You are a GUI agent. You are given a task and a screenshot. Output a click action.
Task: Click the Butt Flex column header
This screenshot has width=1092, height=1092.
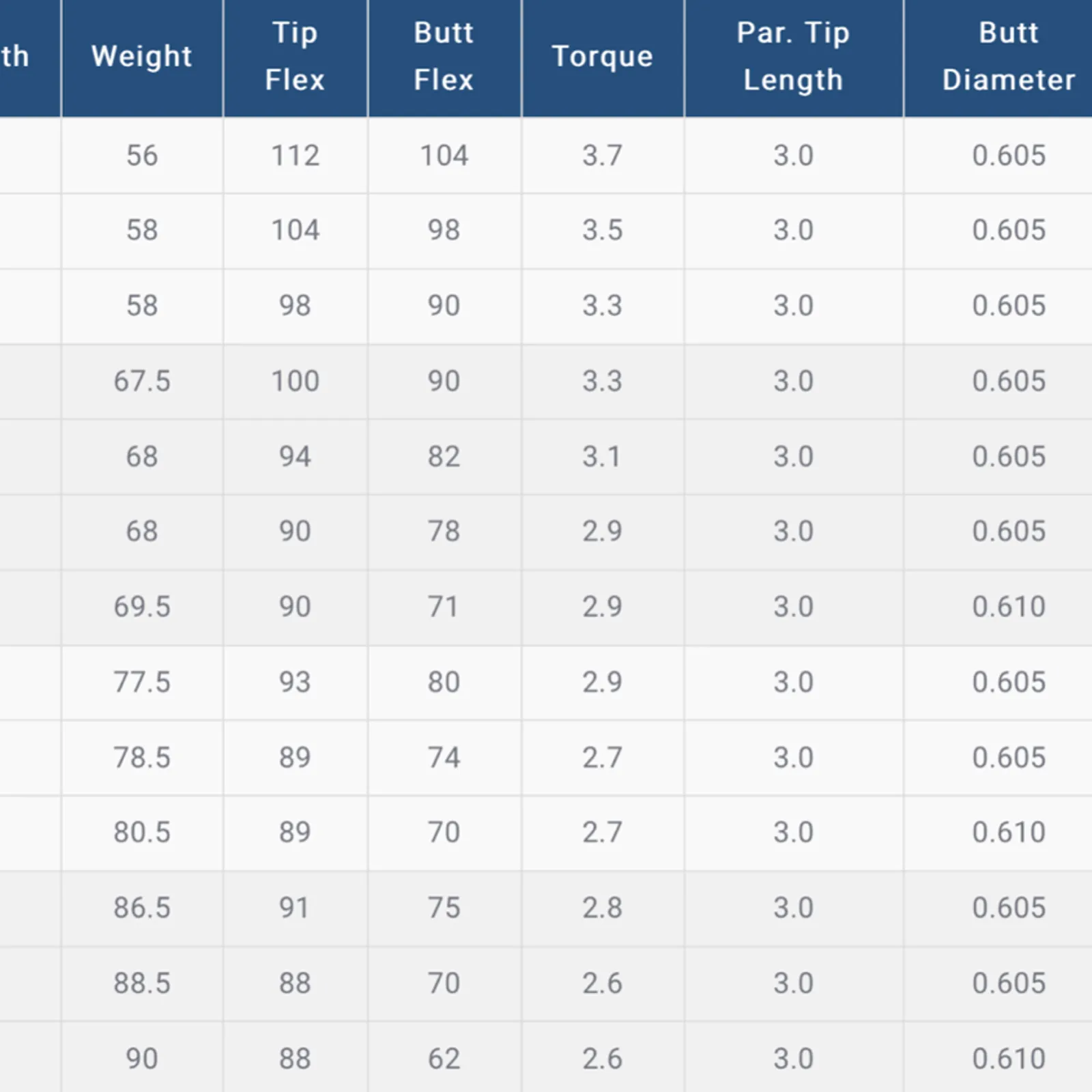pos(444,56)
